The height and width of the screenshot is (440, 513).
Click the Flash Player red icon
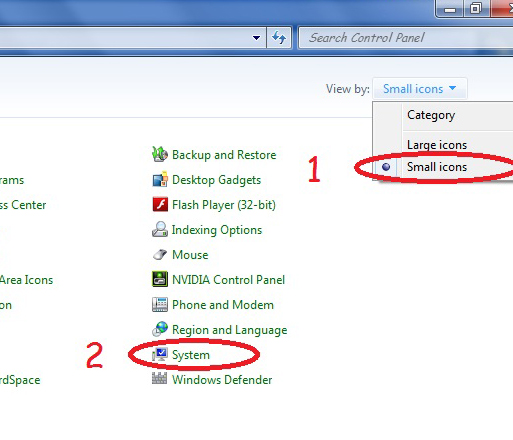(160, 204)
